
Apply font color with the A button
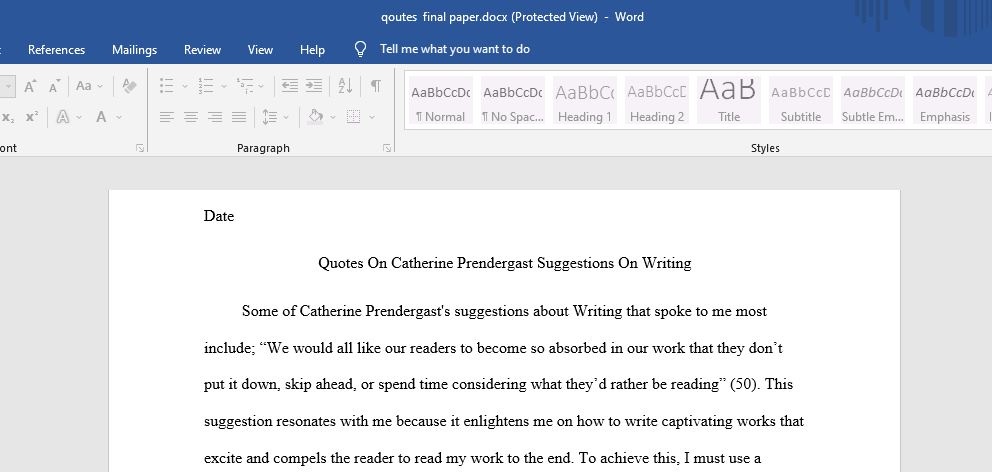[x=101, y=117]
